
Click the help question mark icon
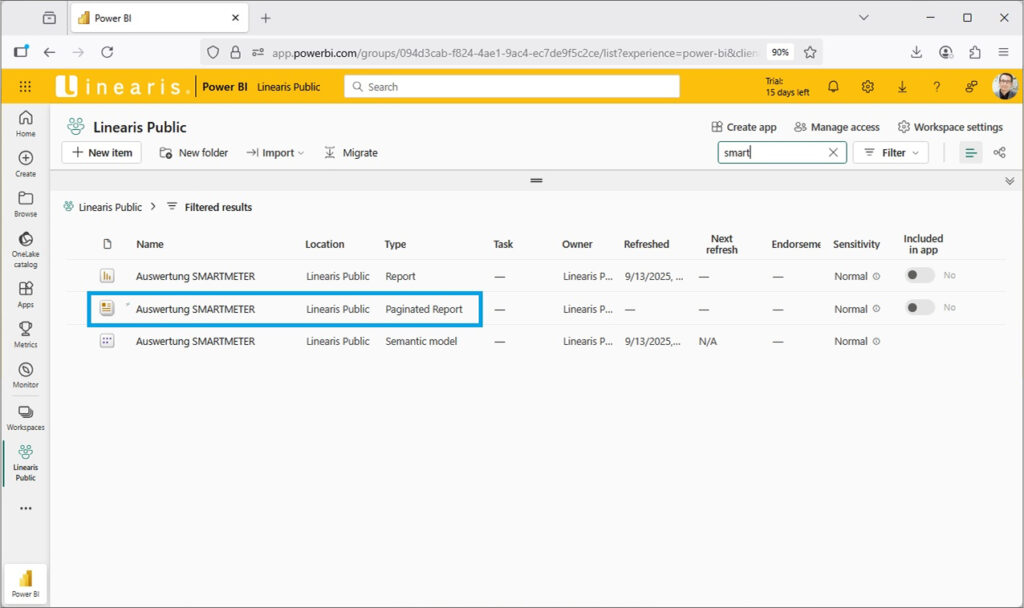936,87
